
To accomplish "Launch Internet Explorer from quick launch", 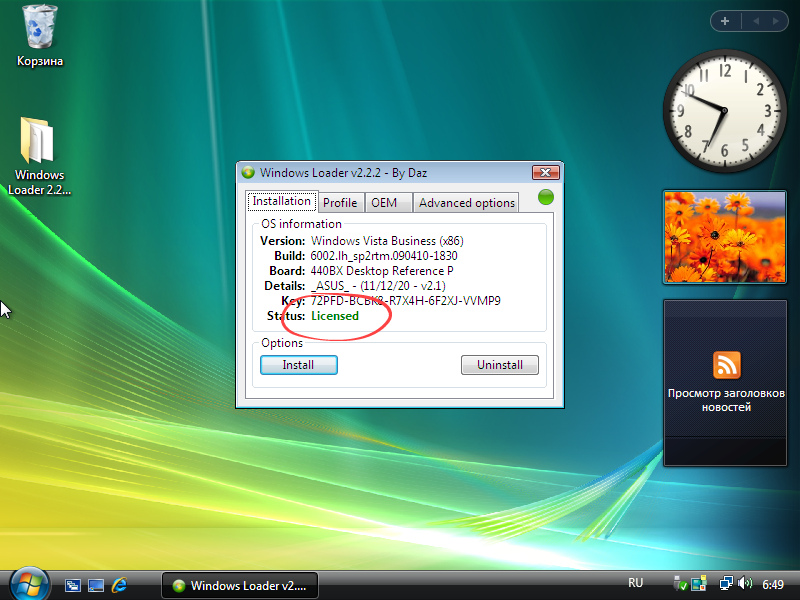I will [x=119, y=585].
